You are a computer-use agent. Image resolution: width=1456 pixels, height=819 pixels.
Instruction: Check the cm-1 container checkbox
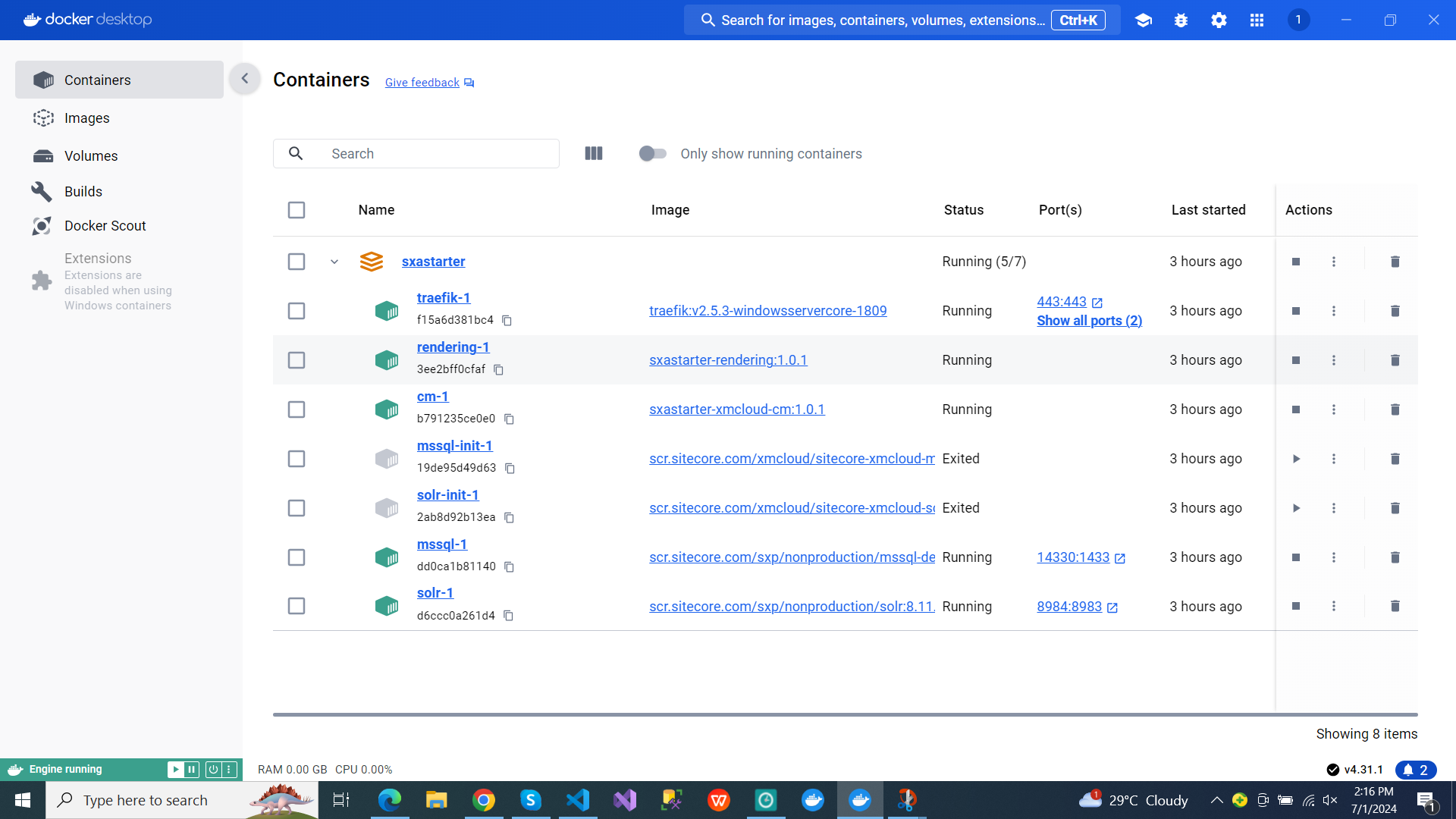point(297,409)
